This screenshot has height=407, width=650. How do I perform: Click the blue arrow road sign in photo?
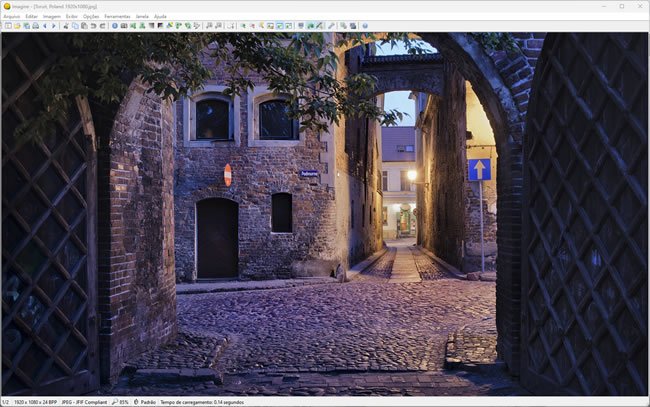click(x=479, y=169)
